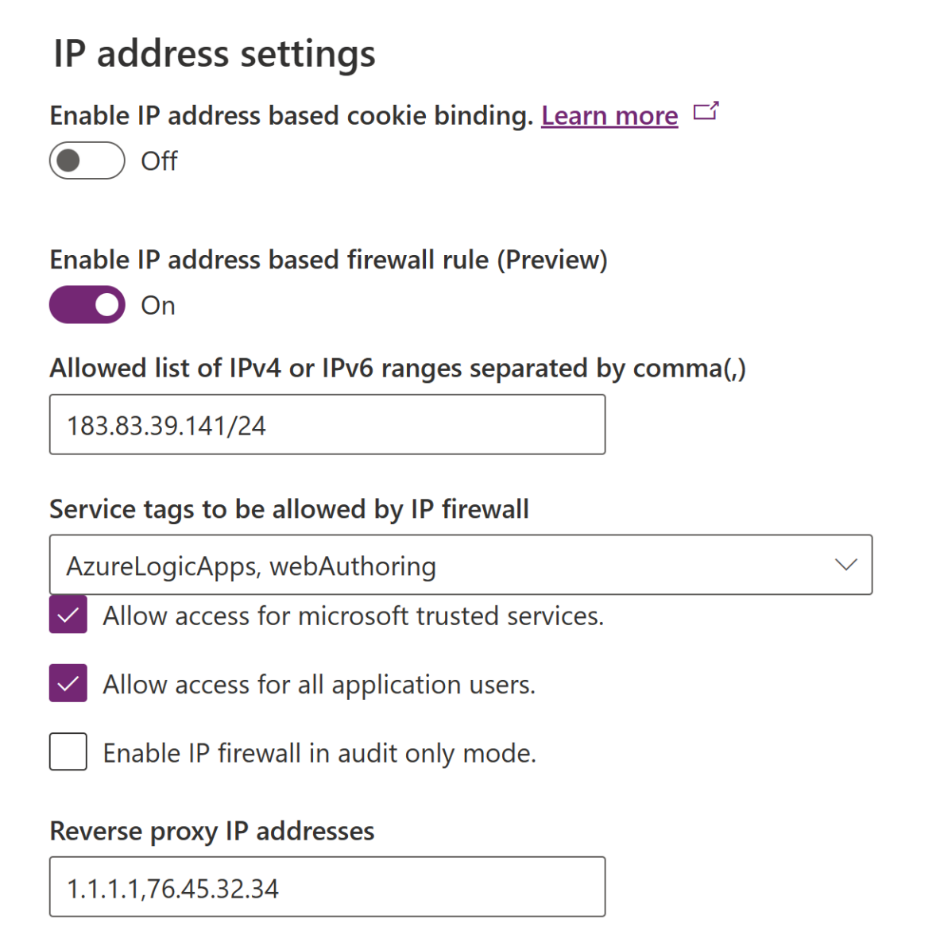
Task: Enable IP address based cookie binding toggle
Action: click(87, 161)
